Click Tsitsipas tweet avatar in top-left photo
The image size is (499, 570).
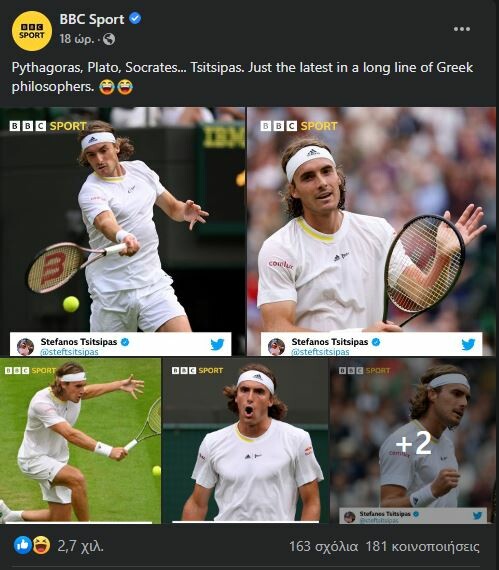(25, 346)
